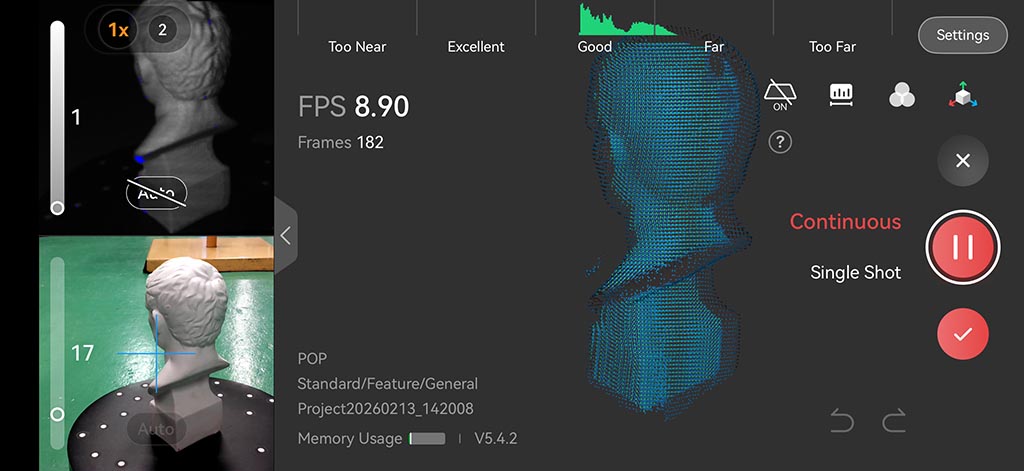
Task: Click the 3D axis cube icon
Action: tap(963, 95)
